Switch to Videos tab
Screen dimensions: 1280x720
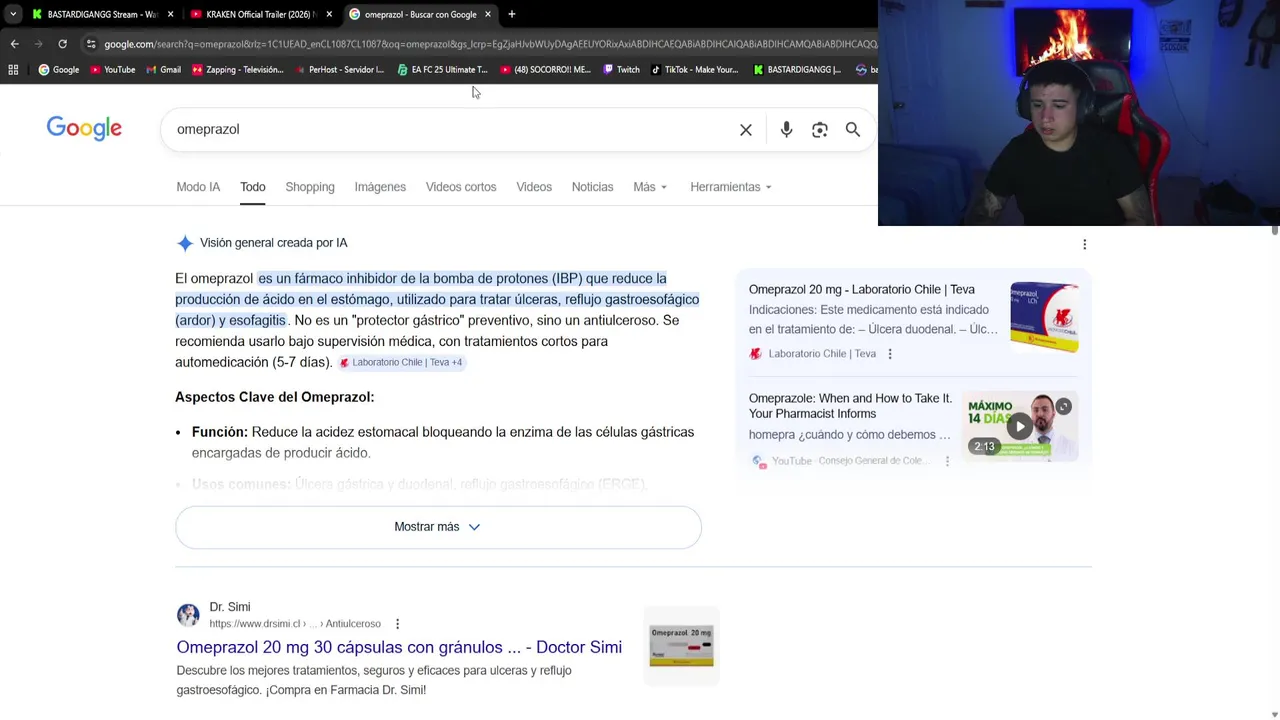click(534, 187)
